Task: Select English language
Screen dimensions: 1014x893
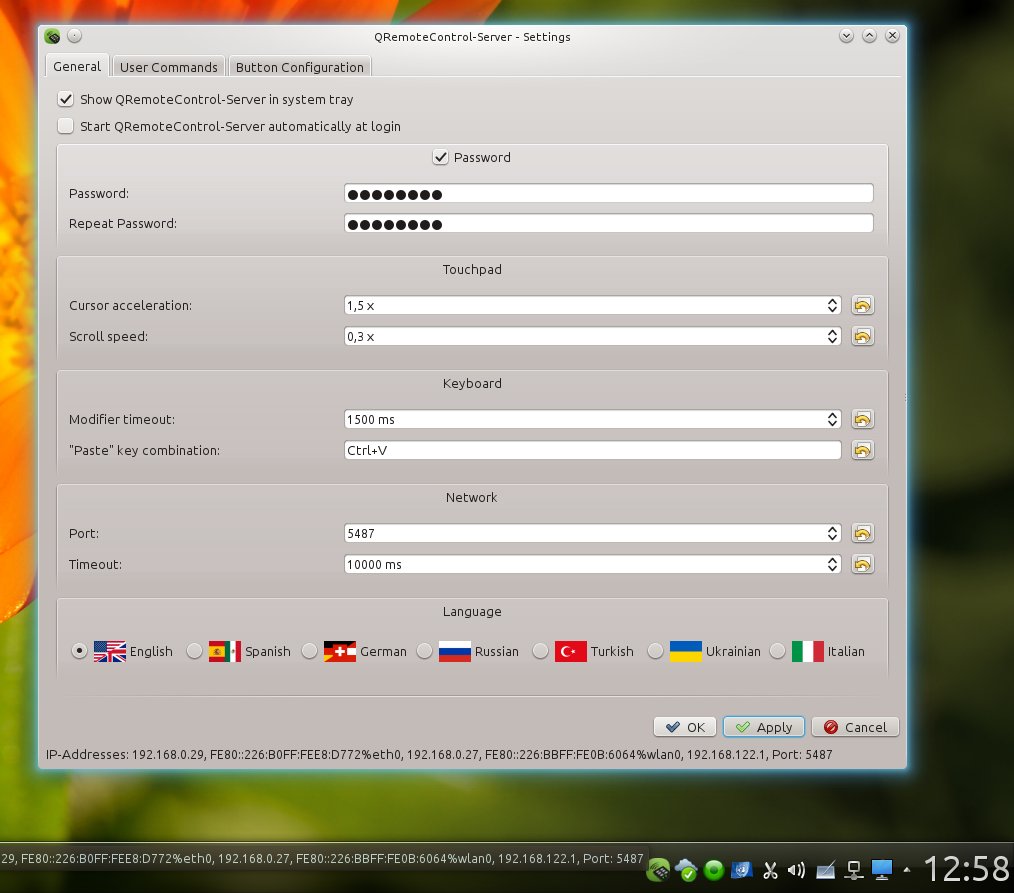Action: [x=79, y=651]
